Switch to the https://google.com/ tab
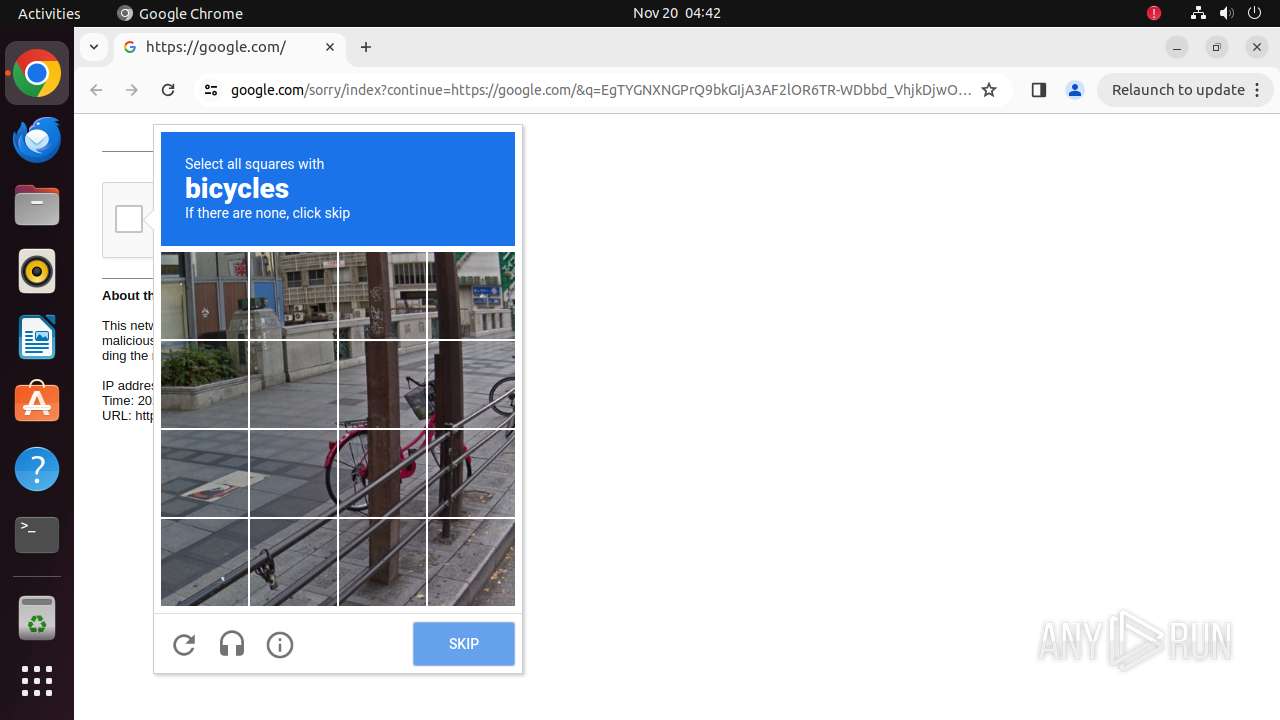Image resolution: width=1280 pixels, height=720 pixels. coord(230,47)
